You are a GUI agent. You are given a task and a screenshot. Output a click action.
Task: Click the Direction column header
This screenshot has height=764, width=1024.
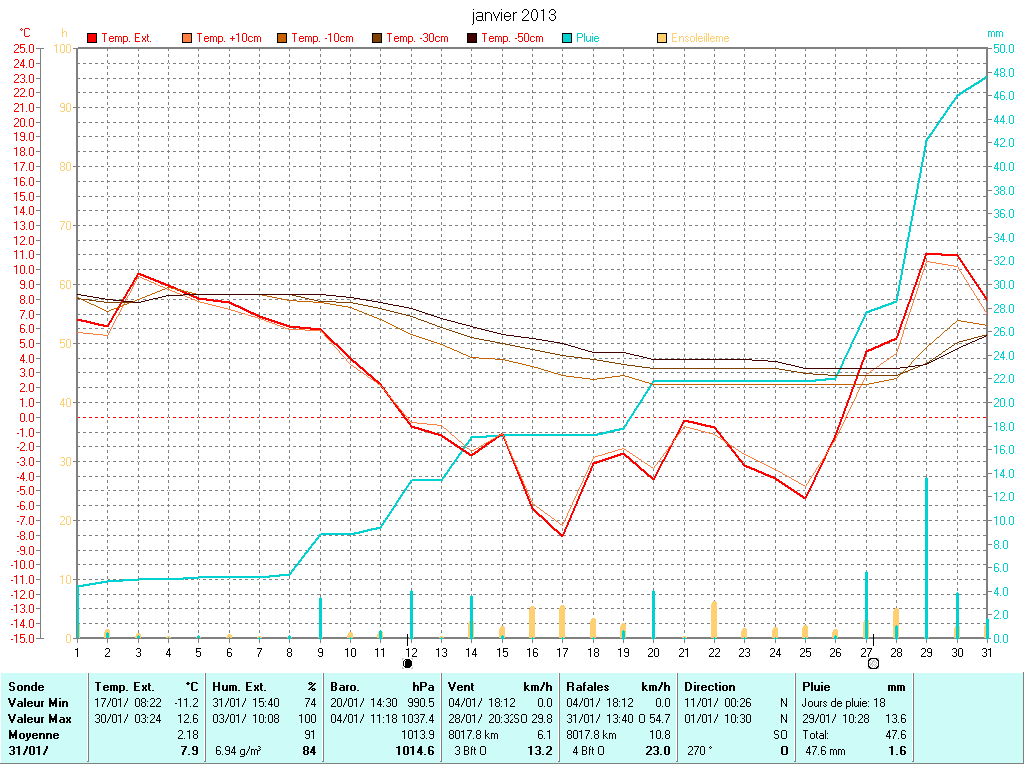710,687
